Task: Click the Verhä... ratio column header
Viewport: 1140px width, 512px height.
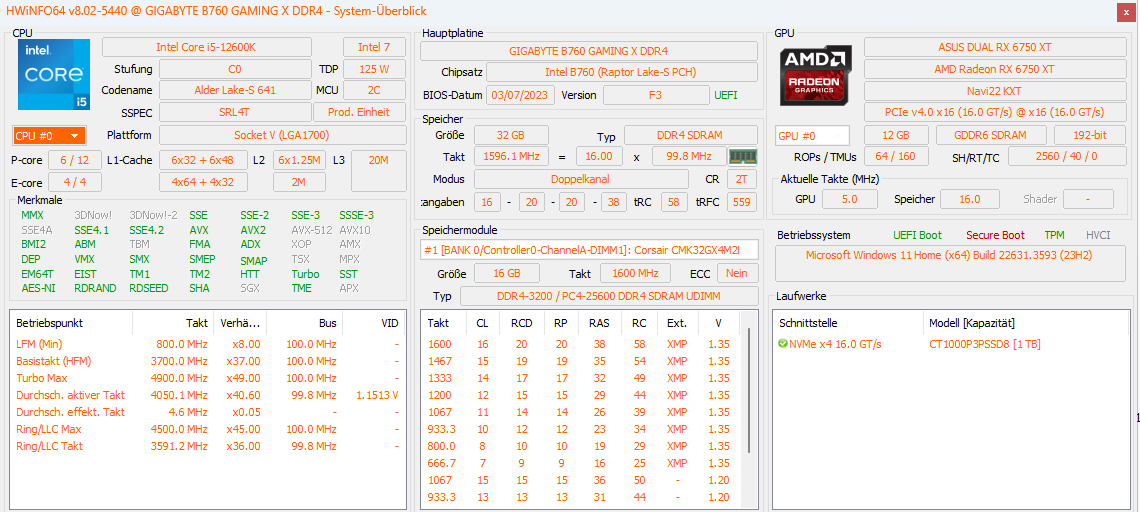Action: click(240, 322)
